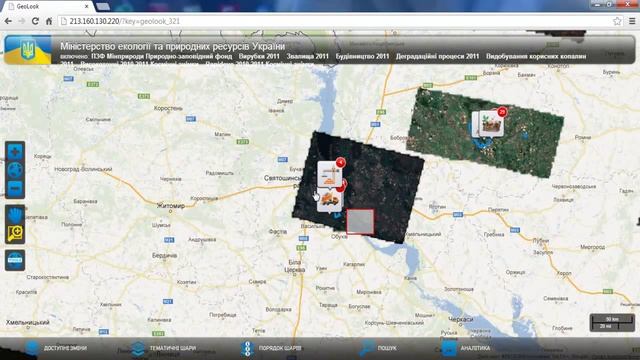Select the magnifier zoom-area tool
Image resolution: width=640 pixels, height=360 pixels.
click(15, 233)
